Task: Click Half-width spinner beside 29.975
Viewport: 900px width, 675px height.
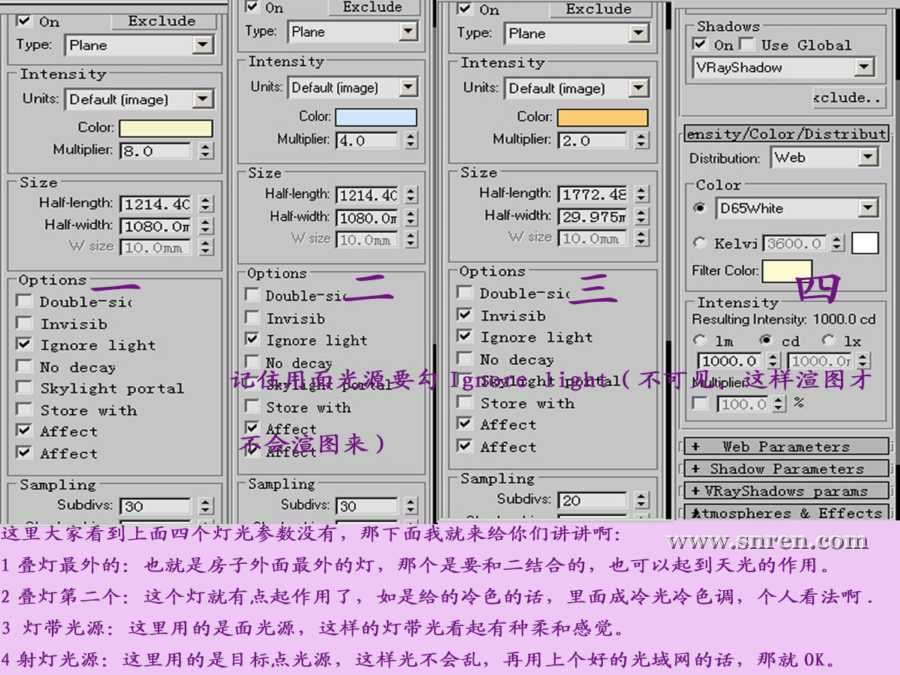Action: tap(642, 216)
